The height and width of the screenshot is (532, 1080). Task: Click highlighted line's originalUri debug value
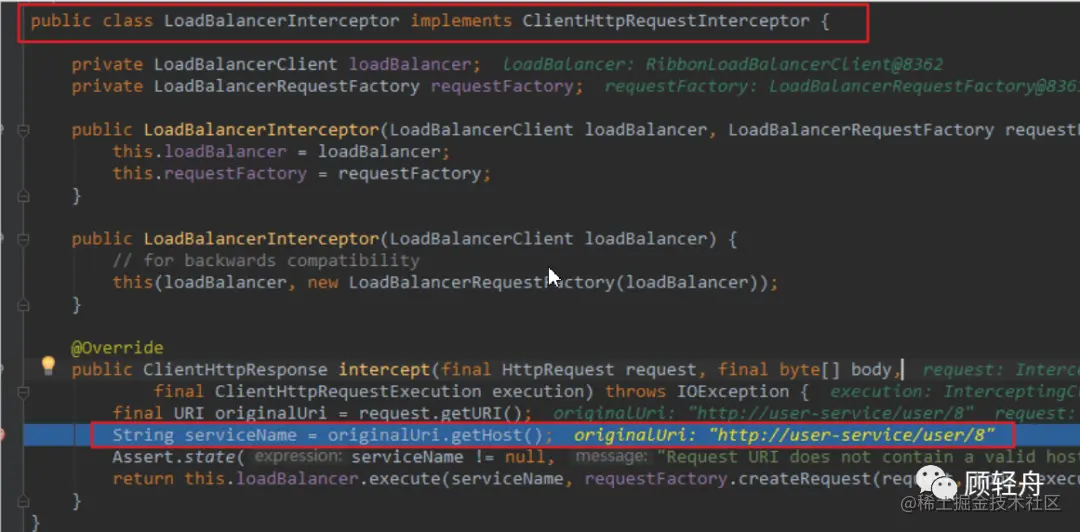pyautogui.click(x=785, y=436)
